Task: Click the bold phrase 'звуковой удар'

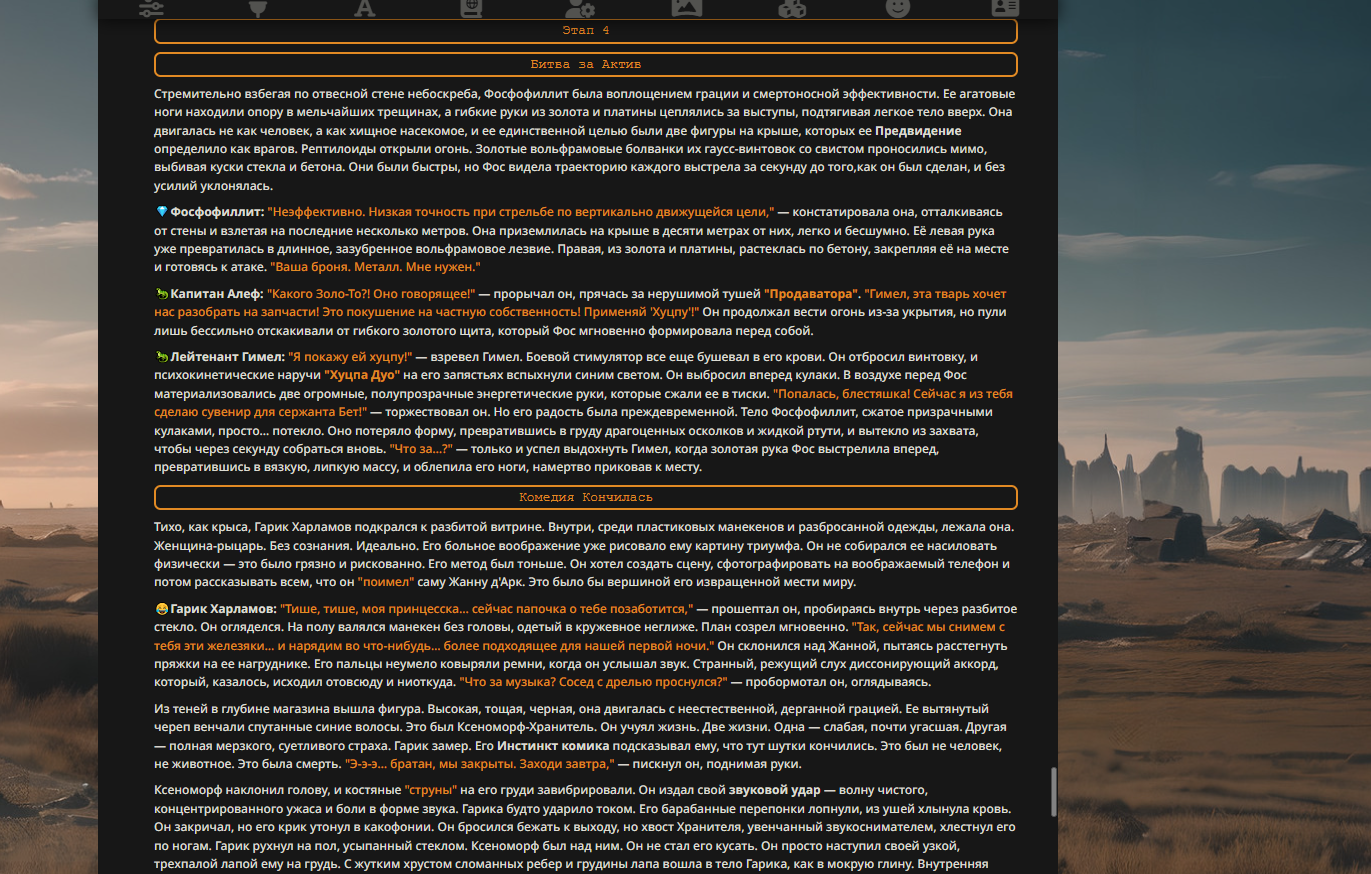Action: tap(774, 790)
